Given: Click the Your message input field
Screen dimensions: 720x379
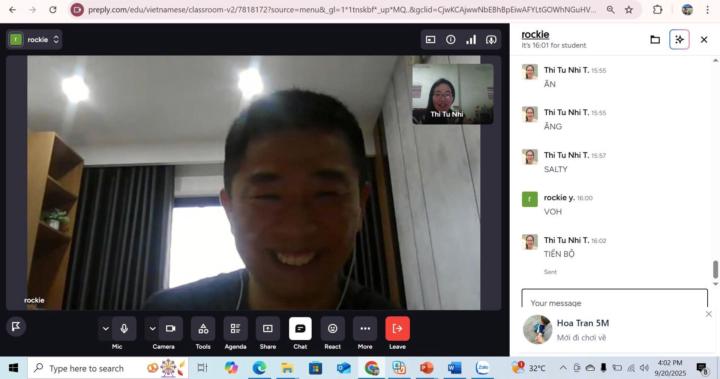Looking at the screenshot, I should click(614, 299).
